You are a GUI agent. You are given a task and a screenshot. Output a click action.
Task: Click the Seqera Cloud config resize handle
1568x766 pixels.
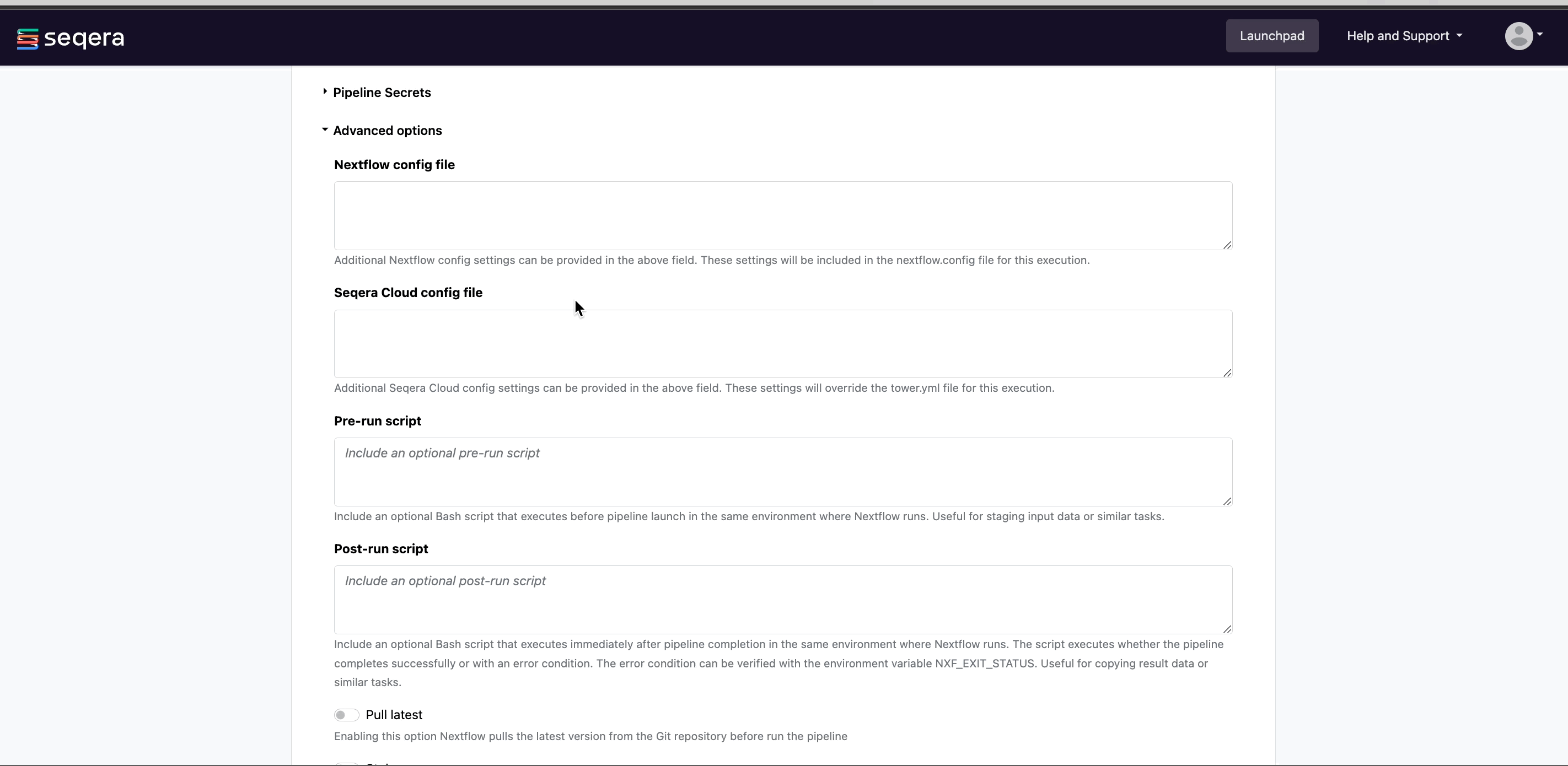tap(1227, 373)
